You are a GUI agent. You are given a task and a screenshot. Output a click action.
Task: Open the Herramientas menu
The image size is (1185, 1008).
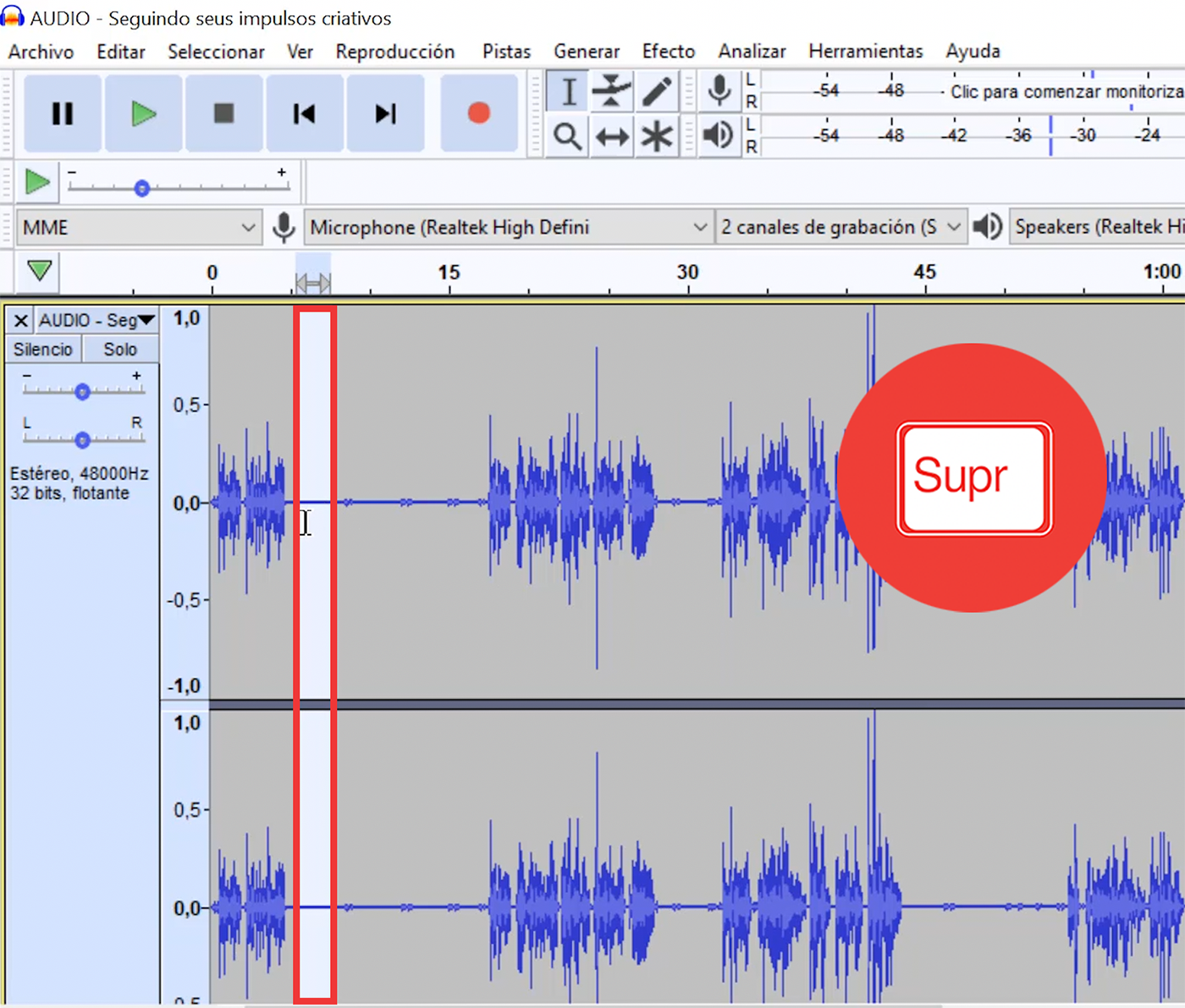pos(866,52)
